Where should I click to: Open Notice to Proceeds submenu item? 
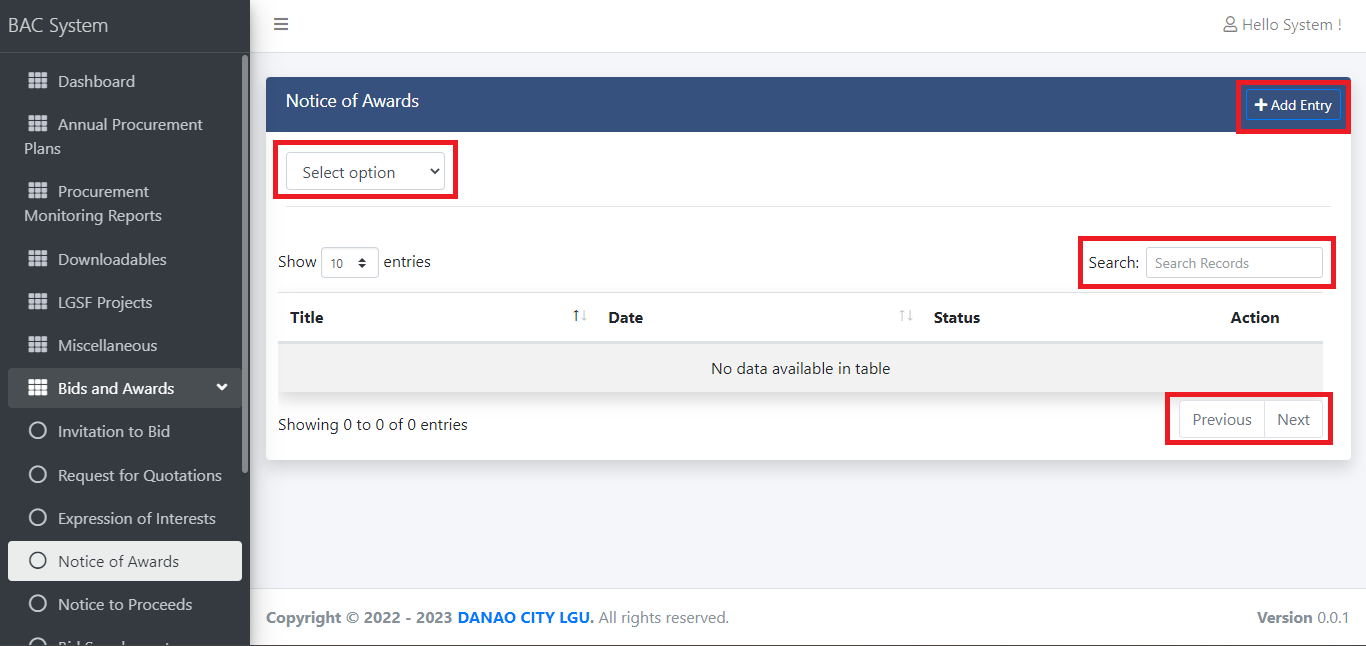pos(125,604)
